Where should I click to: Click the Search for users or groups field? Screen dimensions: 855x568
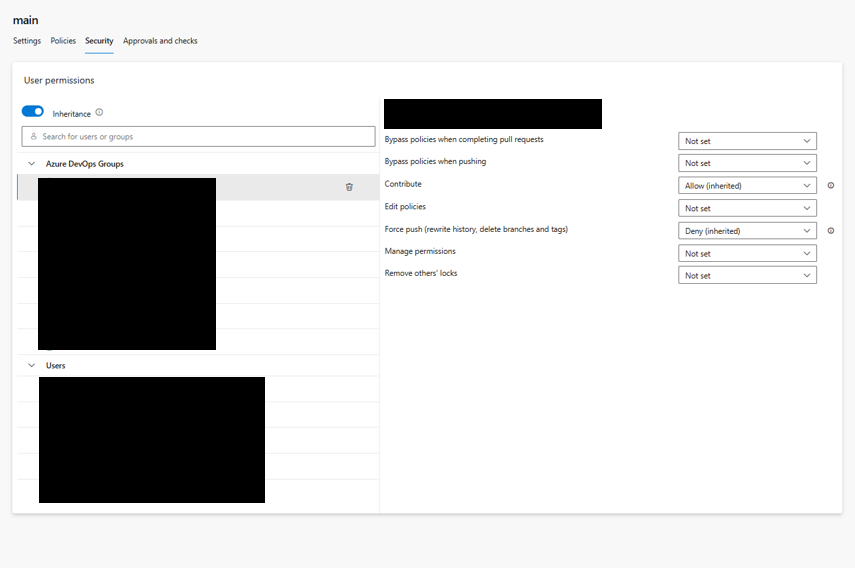point(198,137)
